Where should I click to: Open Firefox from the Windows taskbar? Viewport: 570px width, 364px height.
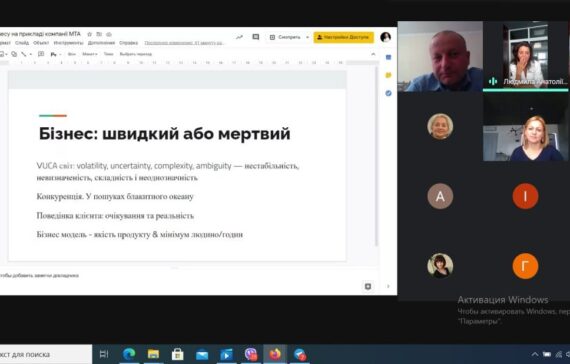[275, 354]
